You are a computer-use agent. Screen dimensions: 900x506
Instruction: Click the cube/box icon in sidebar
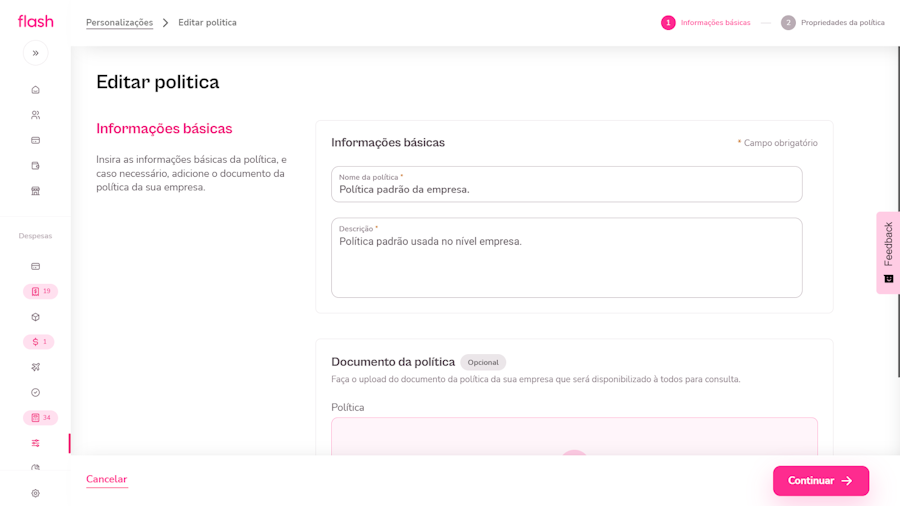point(35,317)
